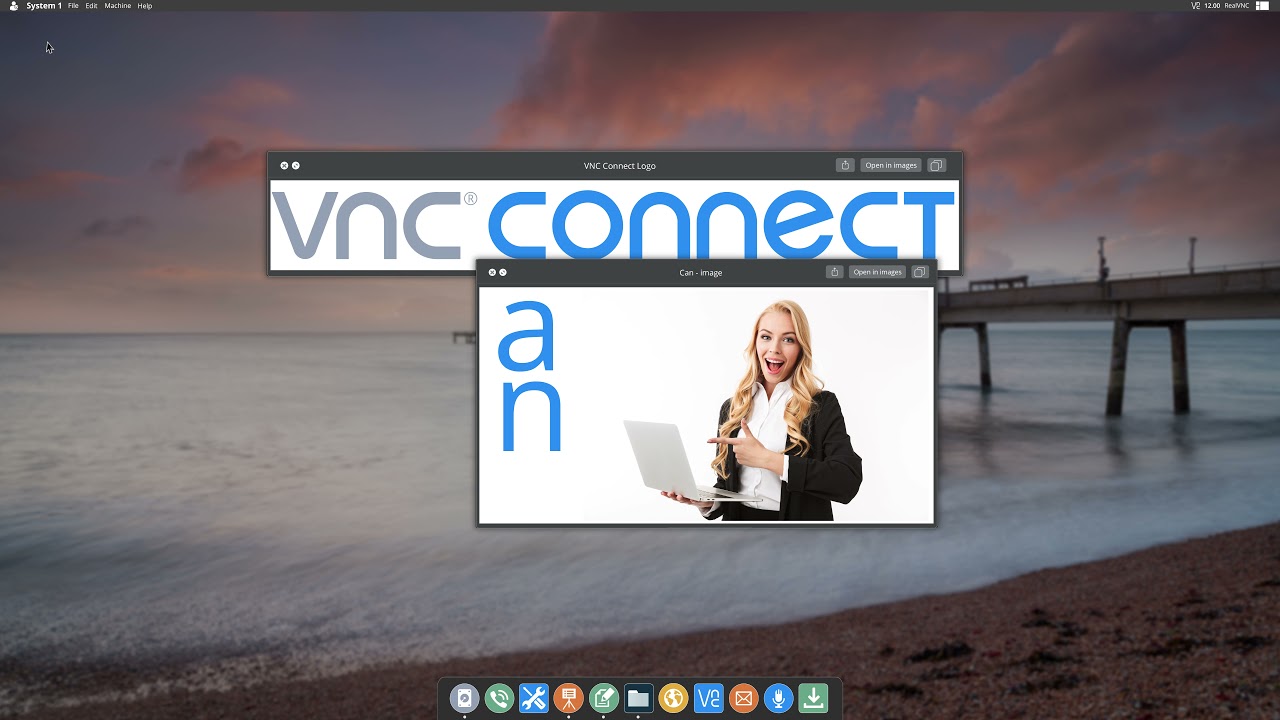1280x720 pixels.
Task: Click Open in images in VNC Connect Logo window
Action: [891, 165]
